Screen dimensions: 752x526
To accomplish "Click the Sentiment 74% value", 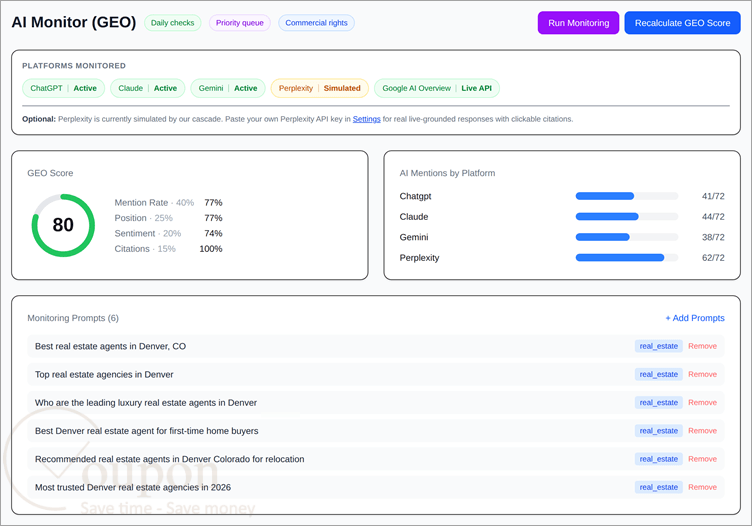I will 213,234.
